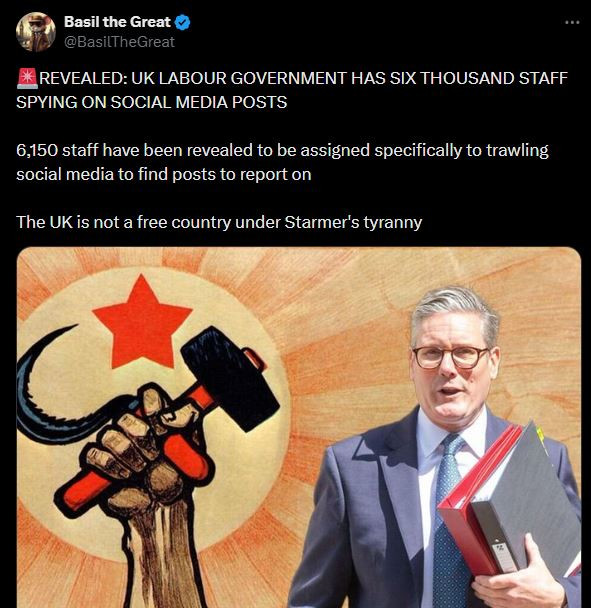The height and width of the screenshot is (608, 591).
Task: Click the blue verified checkmark badge
Action: [x=182, y=22]
